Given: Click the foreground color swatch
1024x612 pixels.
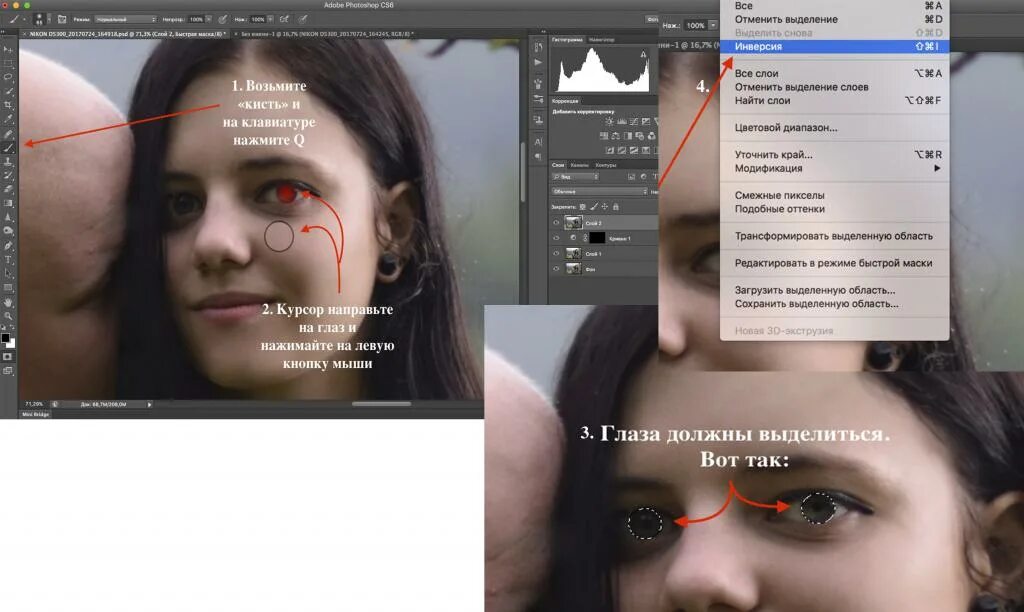Looking at the screenshot, I should 5,338.
